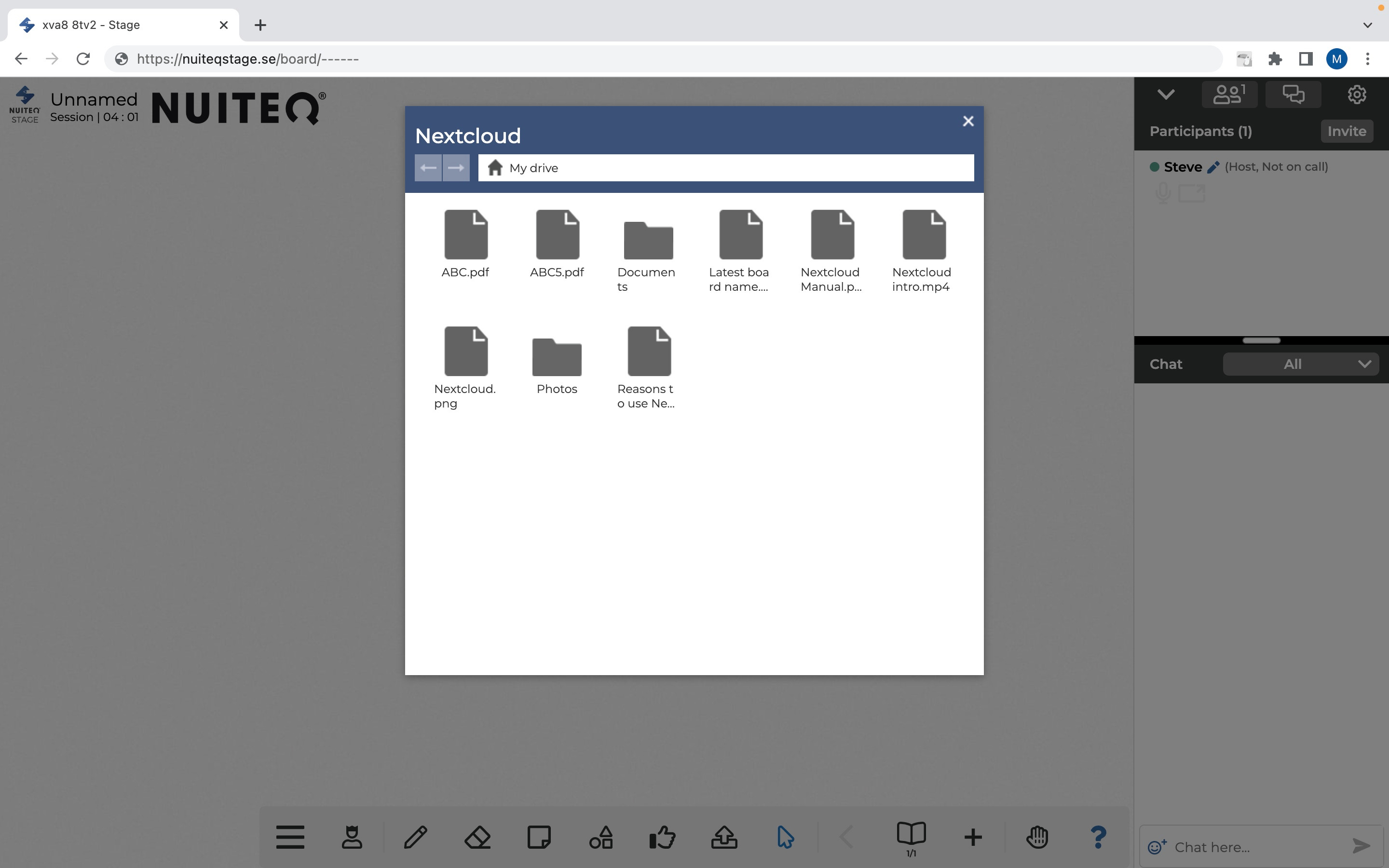This screenshot has height=868, width=1389.
Task: Open a new browser tab
Action: 260,25
